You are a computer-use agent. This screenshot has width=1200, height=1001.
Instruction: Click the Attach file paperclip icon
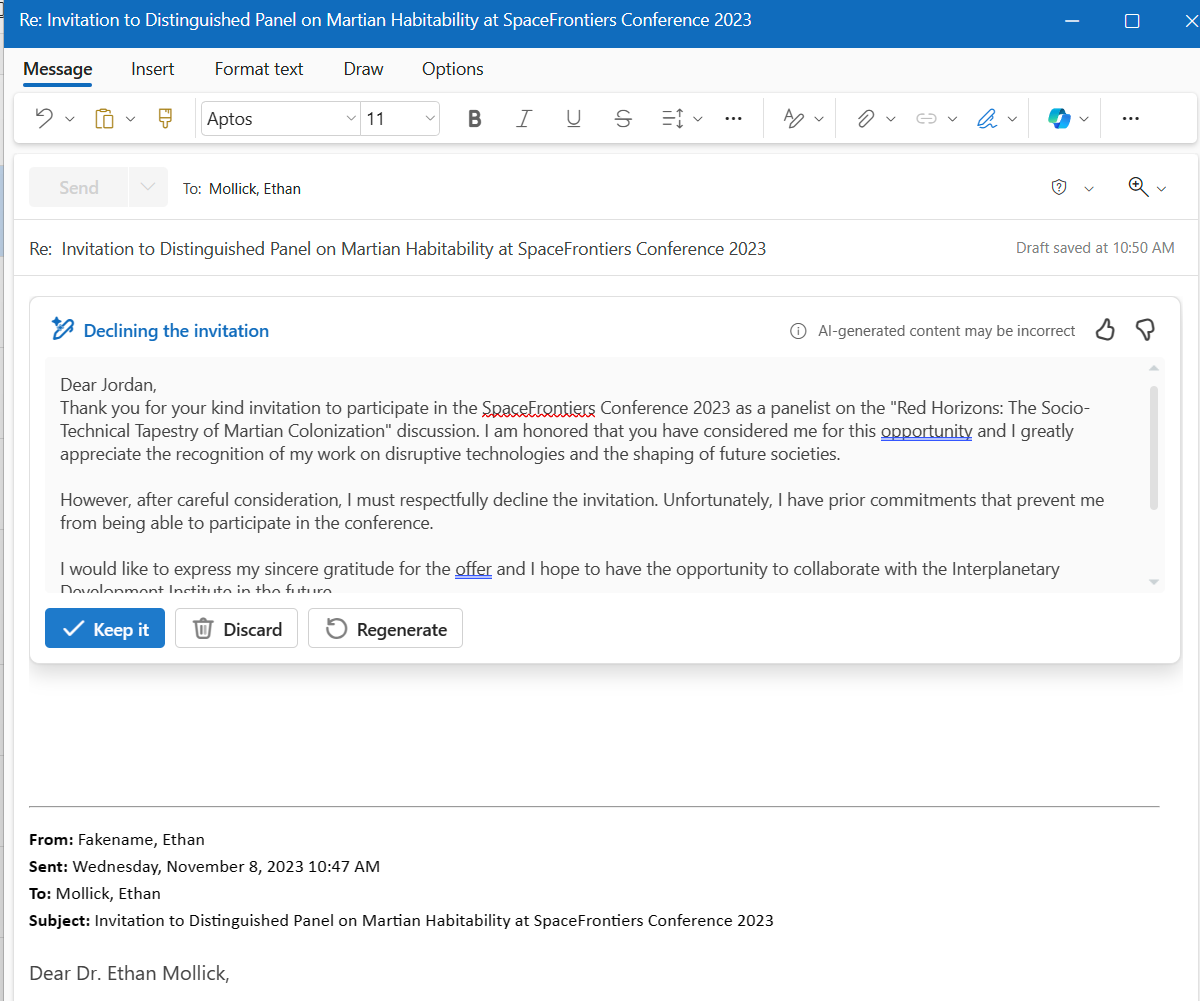866,119
